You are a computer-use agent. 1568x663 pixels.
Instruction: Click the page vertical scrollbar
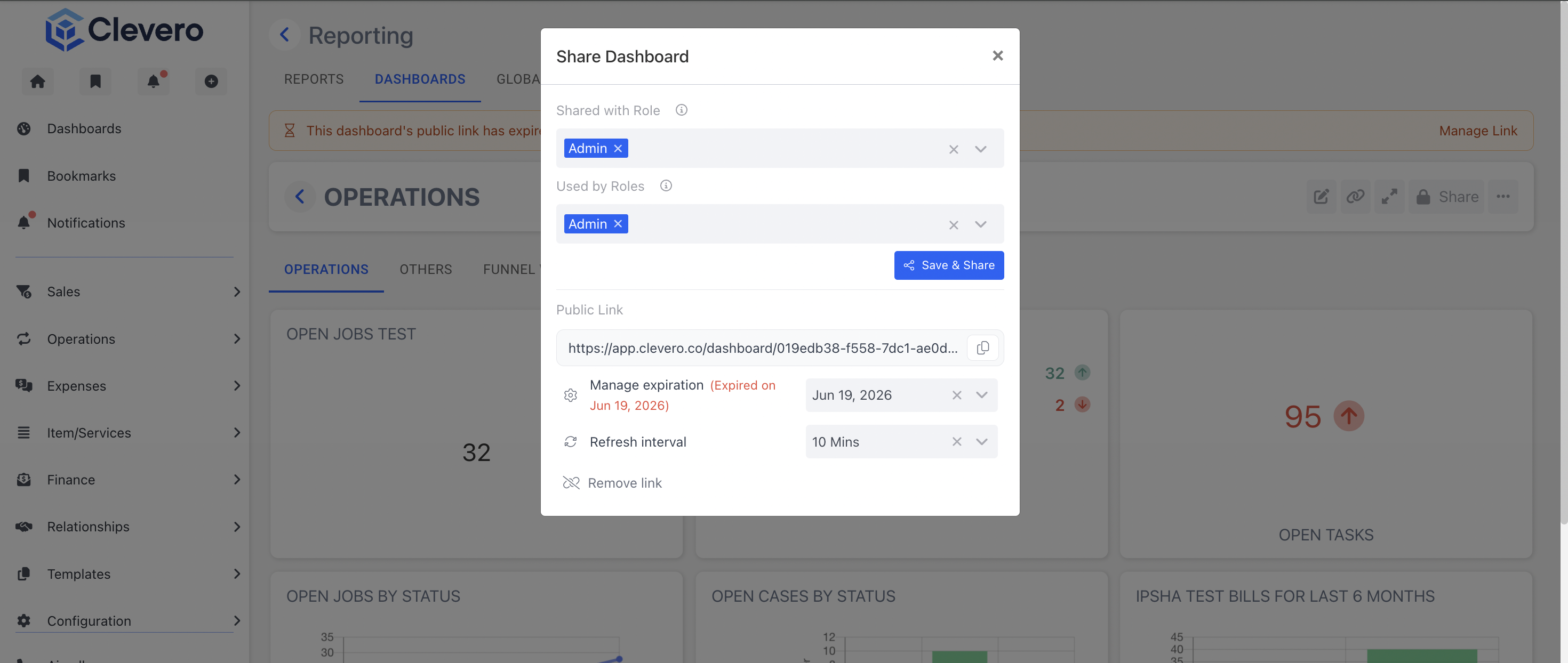click(x=1563, y=262)
